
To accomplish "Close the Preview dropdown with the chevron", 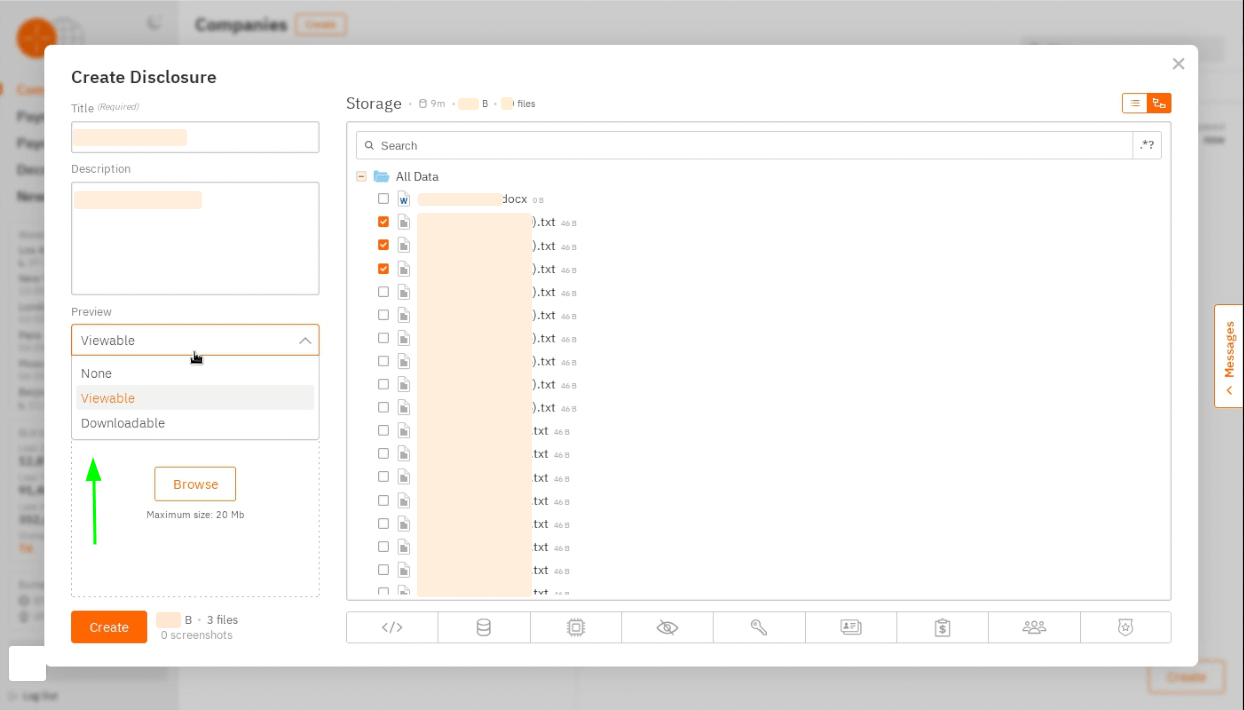I will tap(306, 340).
